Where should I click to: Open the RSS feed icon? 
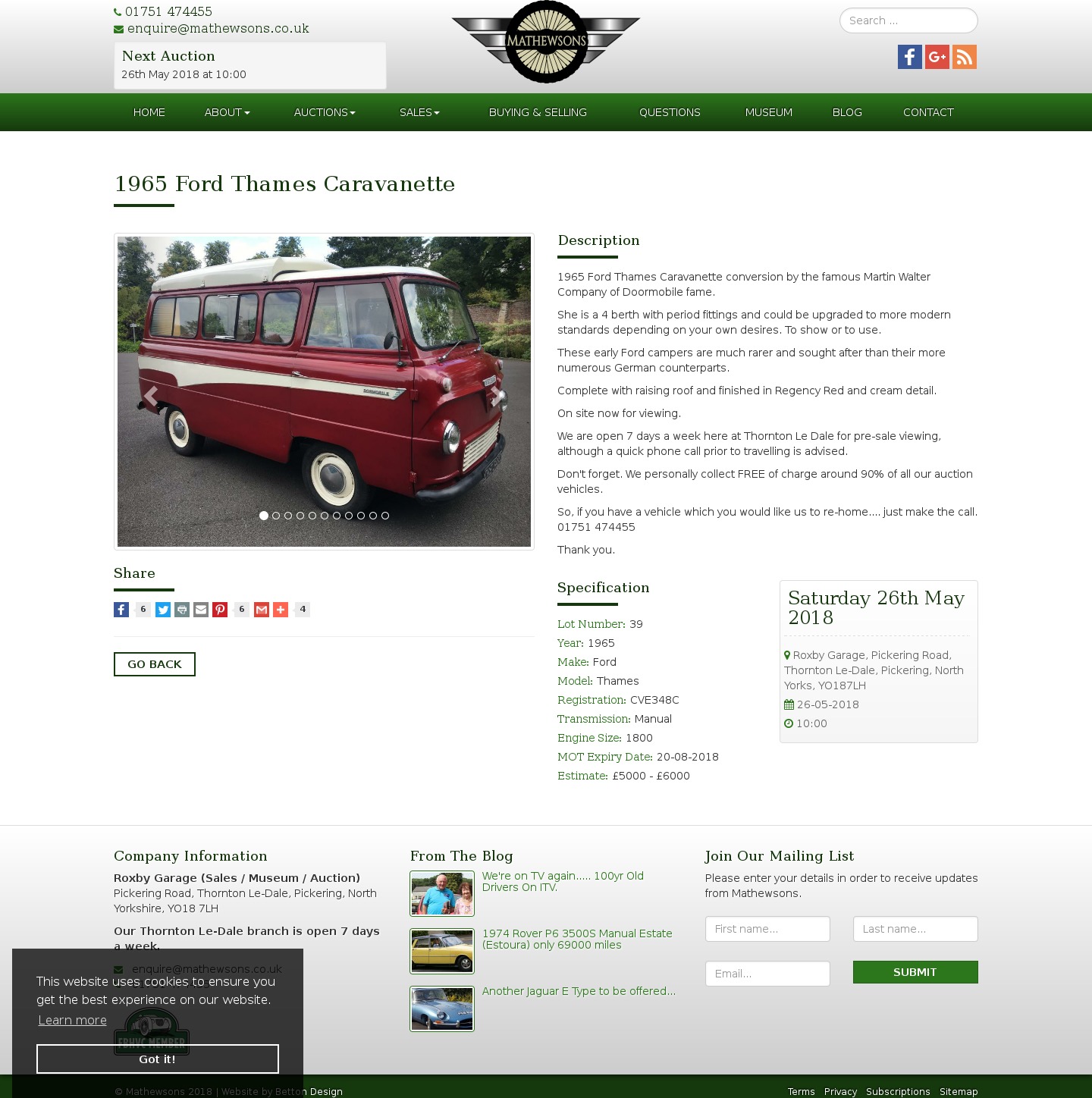click(x=965, y=57)
